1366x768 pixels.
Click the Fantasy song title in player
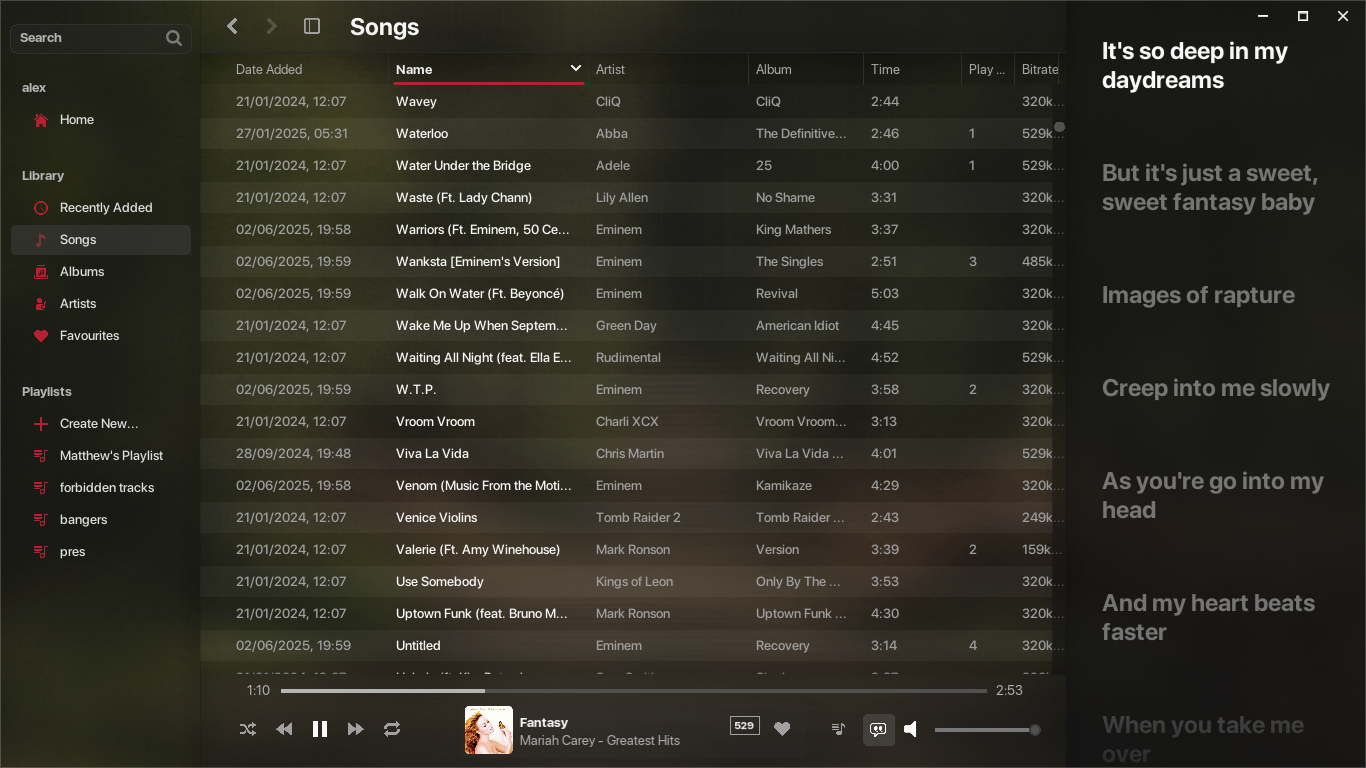point(544,722)
